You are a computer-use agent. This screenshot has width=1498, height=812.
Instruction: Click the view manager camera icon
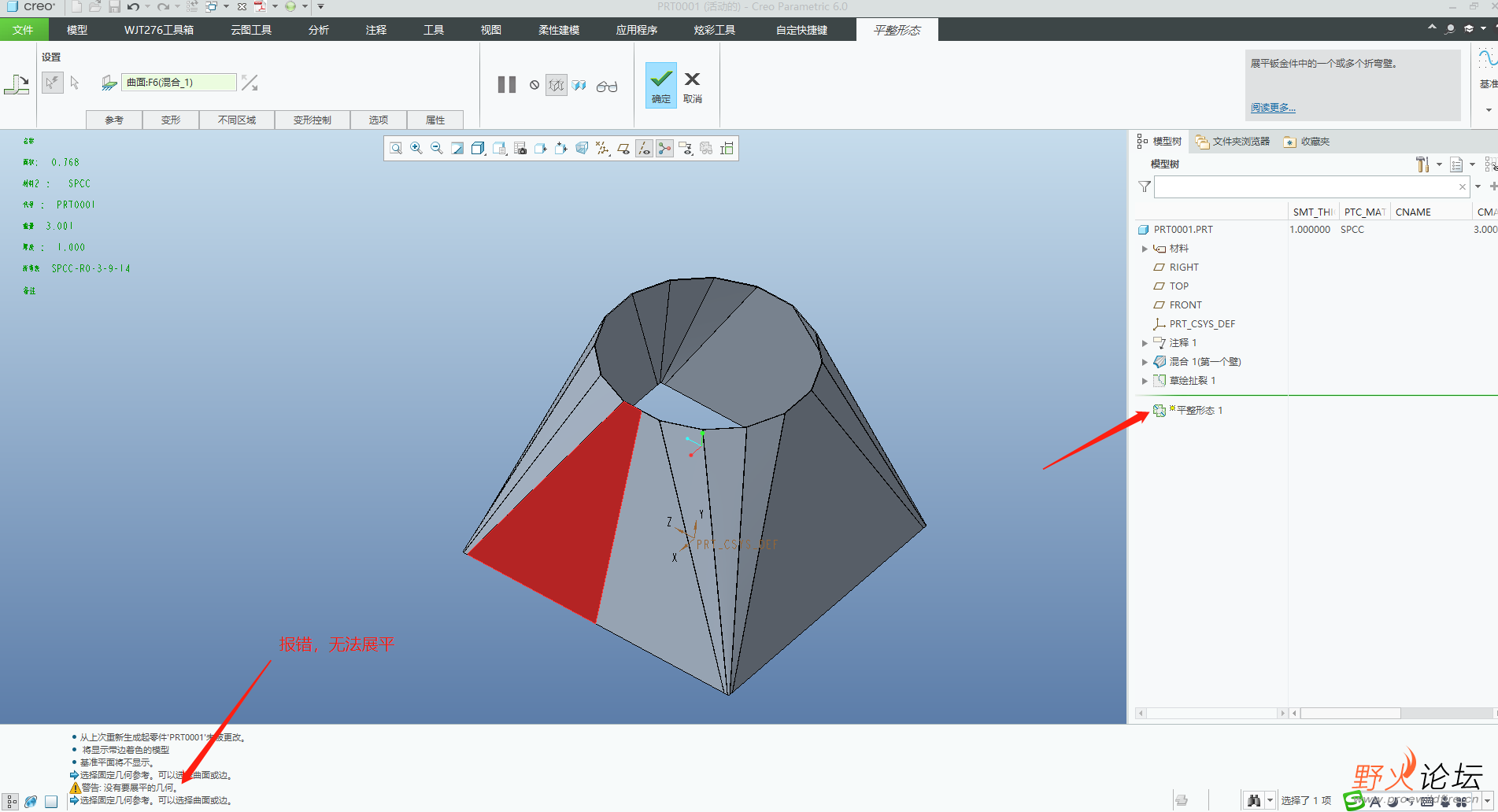[x=520, y=149]
